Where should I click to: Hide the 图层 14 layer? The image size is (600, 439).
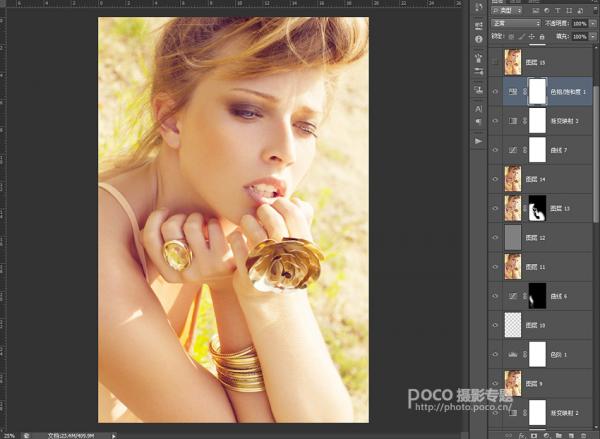pos(495,179)
